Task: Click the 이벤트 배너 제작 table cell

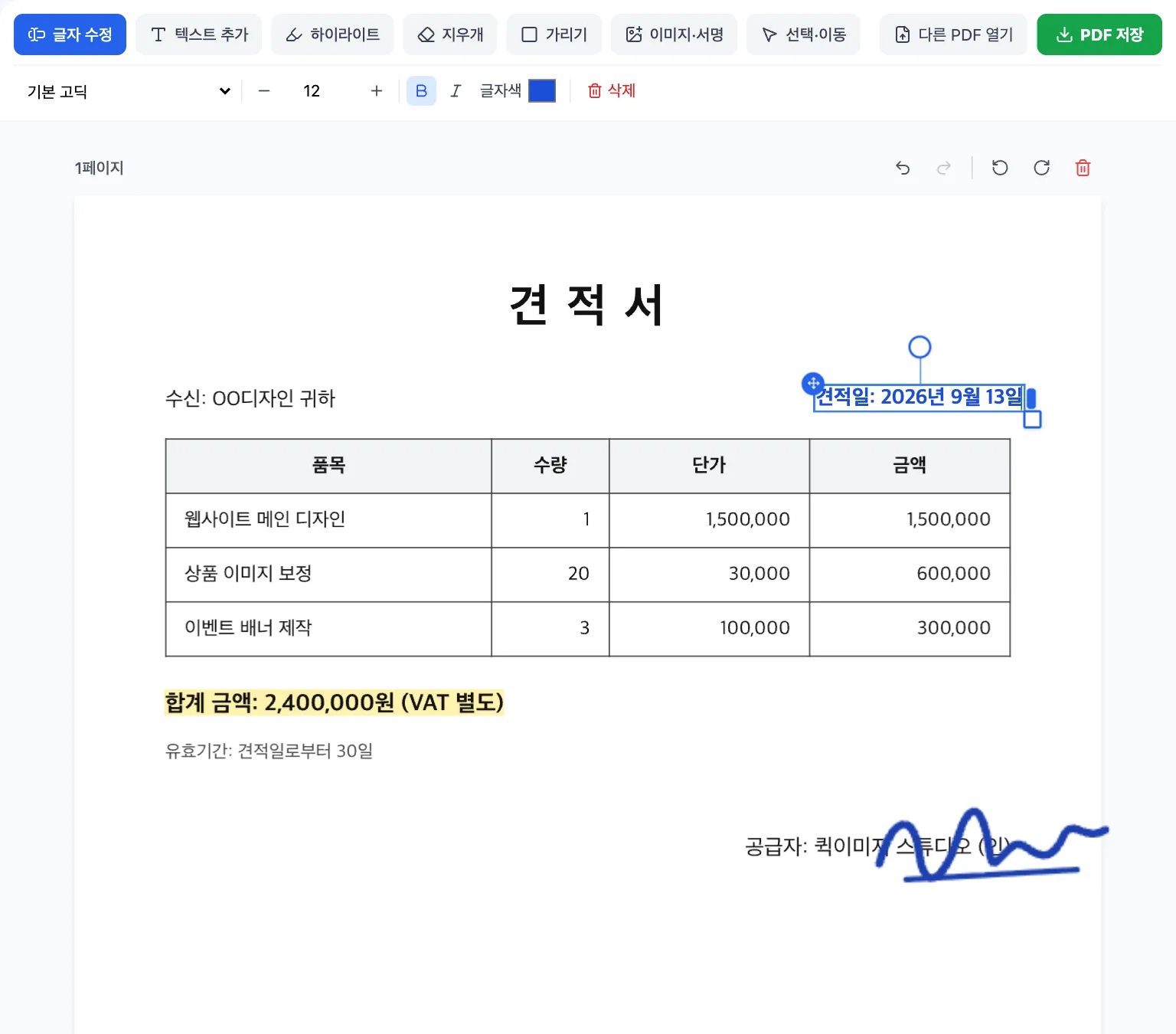Action: [328, 629]
